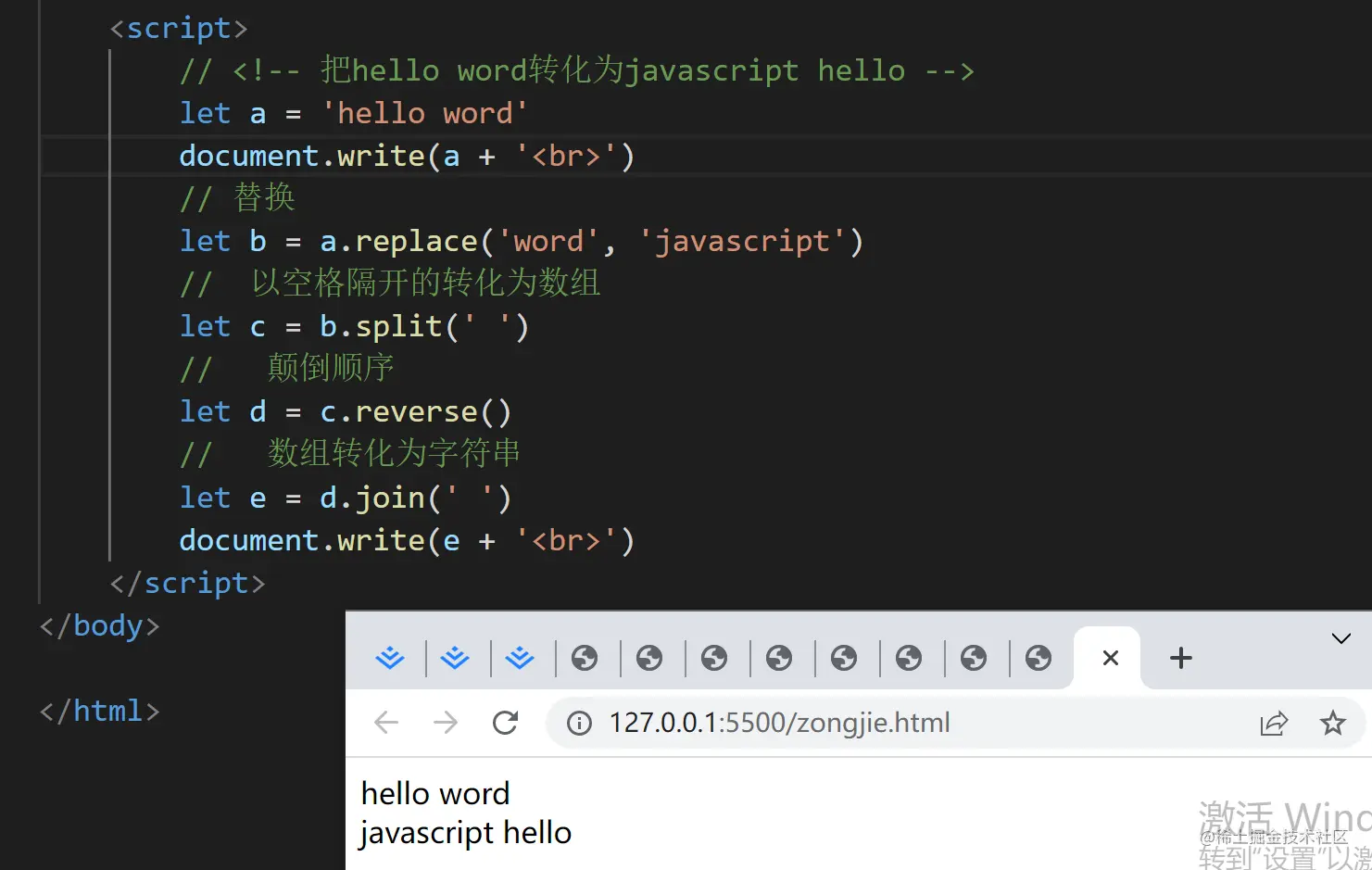The width and height of the screenshot is (1372, 870).
Task: Share this page using the share icon
Action: (1274, 723)
